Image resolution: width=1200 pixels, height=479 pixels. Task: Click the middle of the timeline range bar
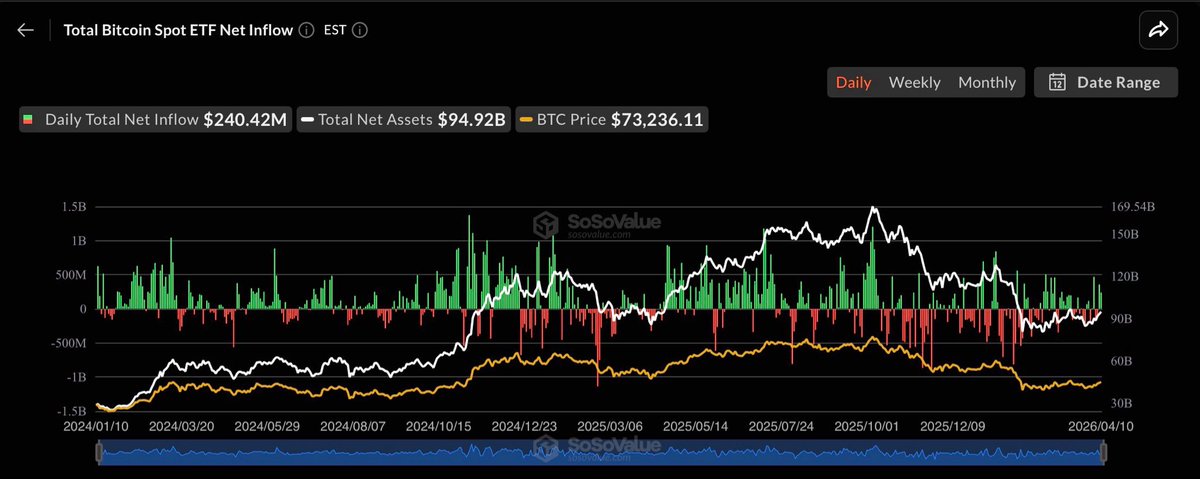(x=600, y=453)
